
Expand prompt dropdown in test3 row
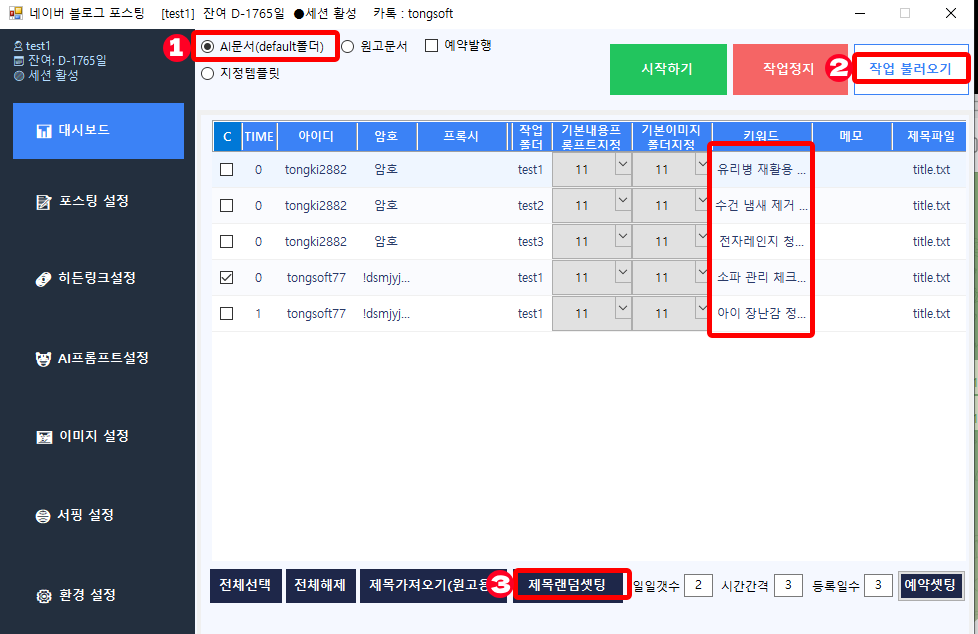(x=621, y=238)
